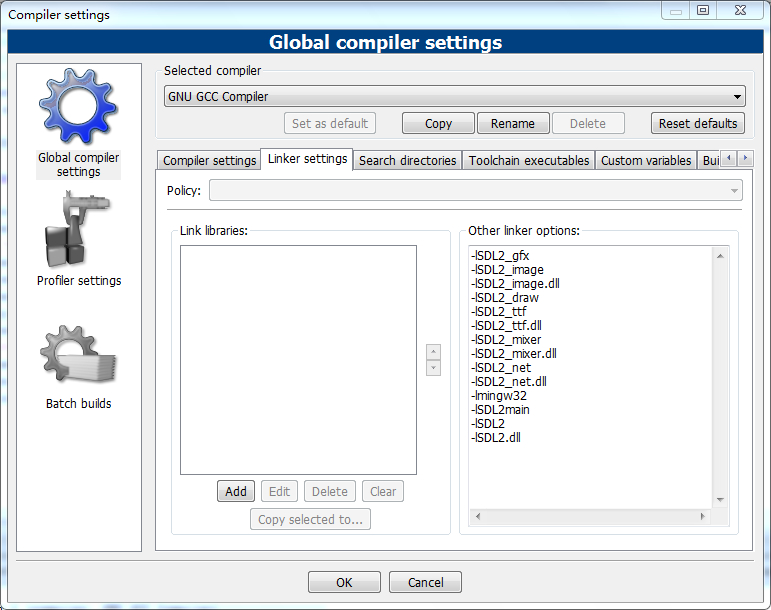
Task: Open the Custom variables tab
Action: coord(646,161)
